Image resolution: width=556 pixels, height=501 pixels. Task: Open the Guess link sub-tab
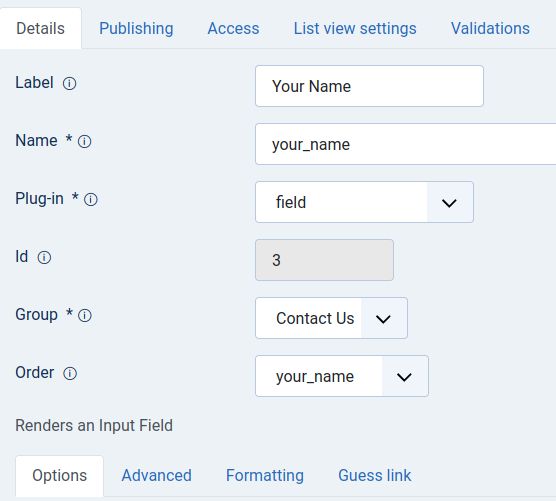pos(374,475)
